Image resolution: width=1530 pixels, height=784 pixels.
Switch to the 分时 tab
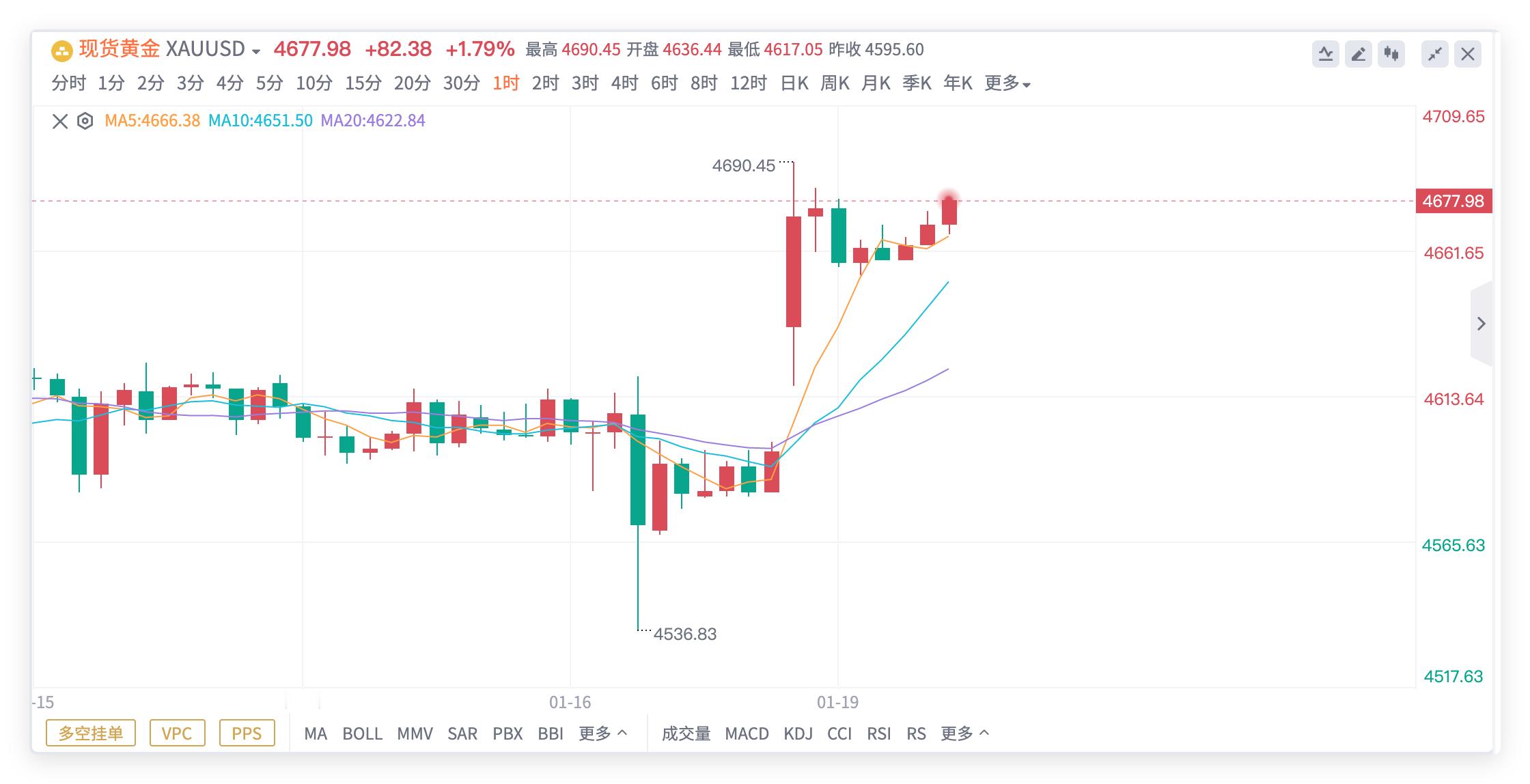click(68, 83)
